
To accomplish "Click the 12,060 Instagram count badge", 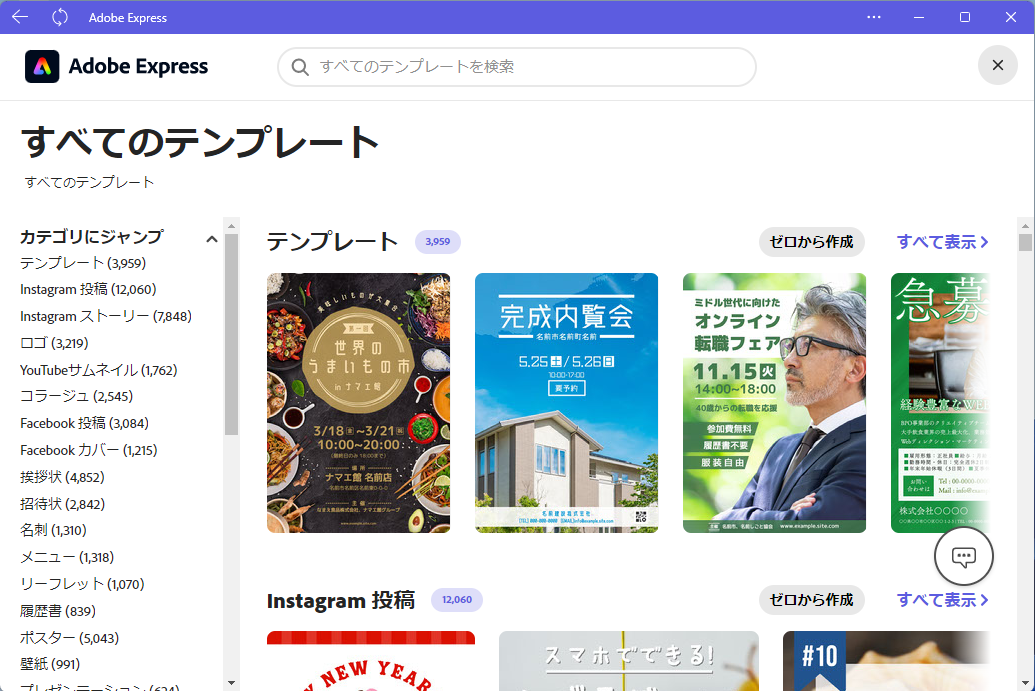I will (x=457, y=600).
